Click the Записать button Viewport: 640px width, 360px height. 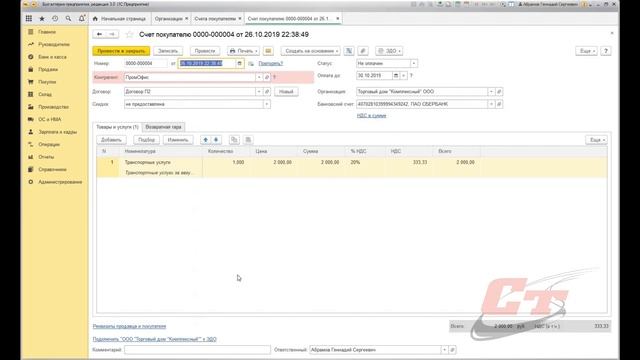pyautogui.click(x=168, y=51)
